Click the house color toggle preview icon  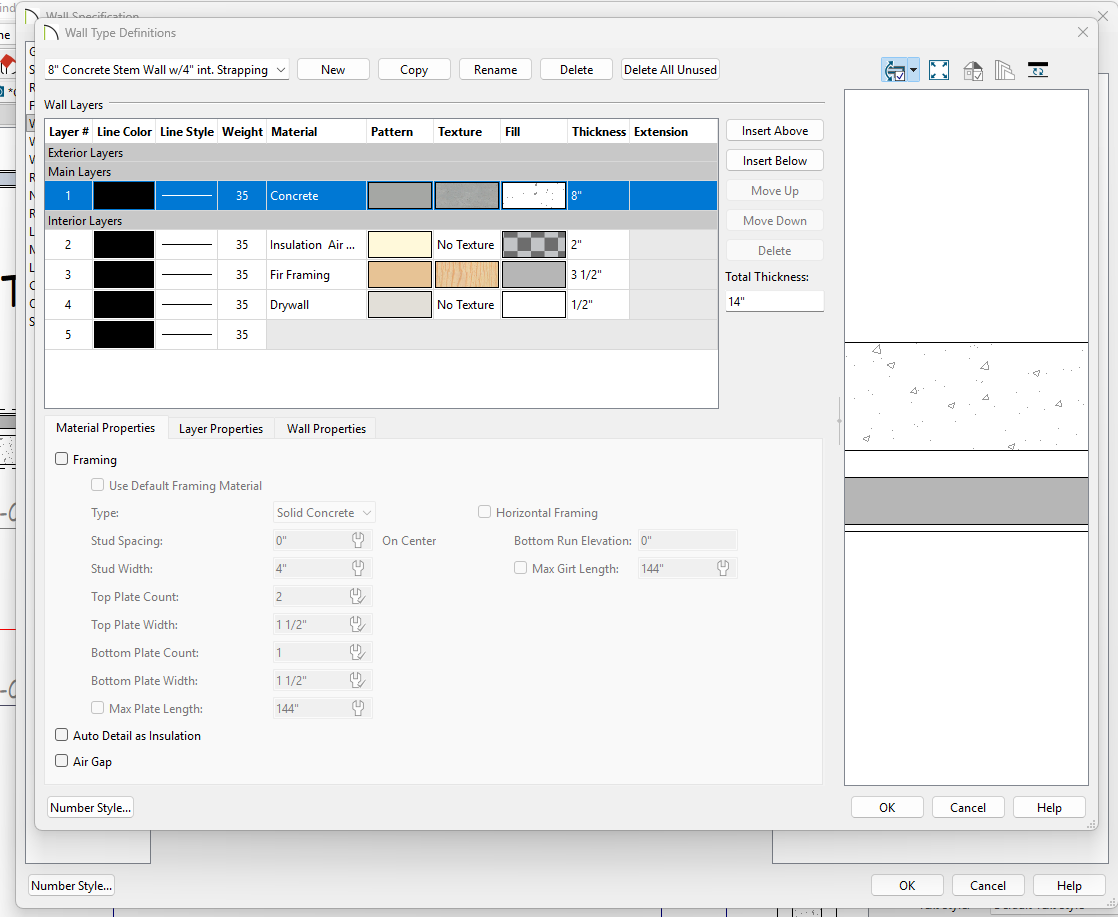(972, 70)
